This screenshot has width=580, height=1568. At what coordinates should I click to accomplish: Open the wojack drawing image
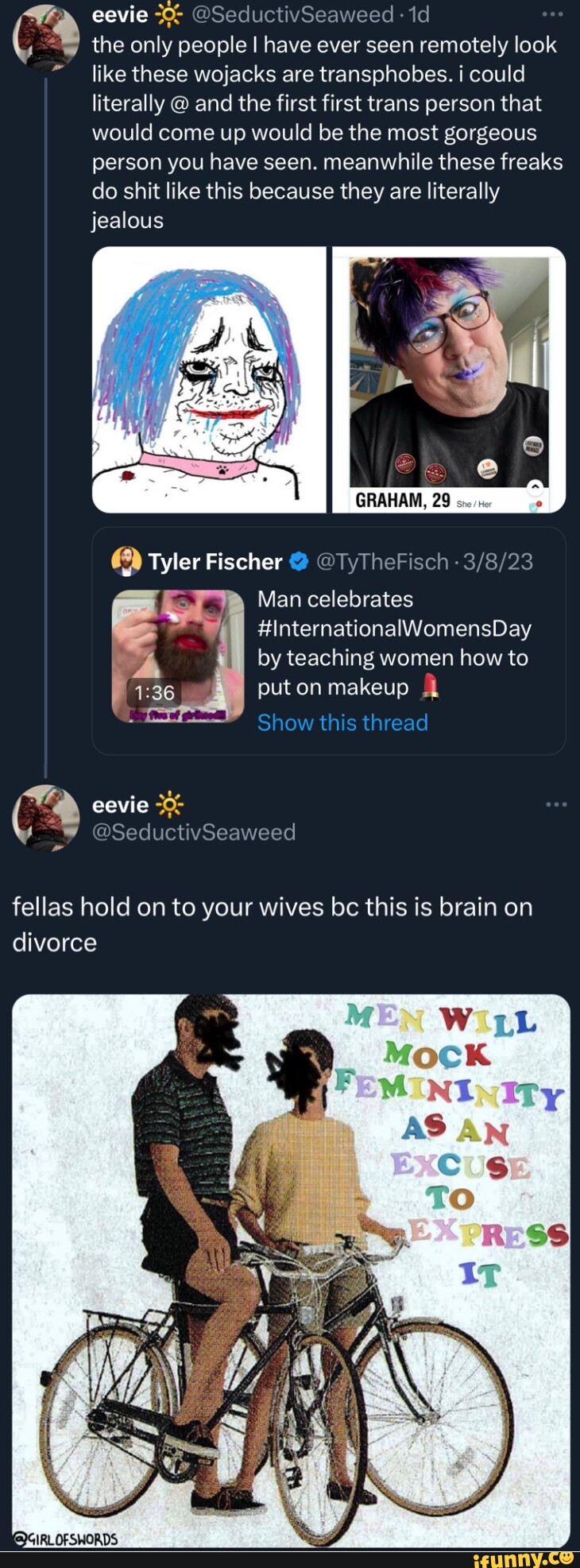(209, 379)
